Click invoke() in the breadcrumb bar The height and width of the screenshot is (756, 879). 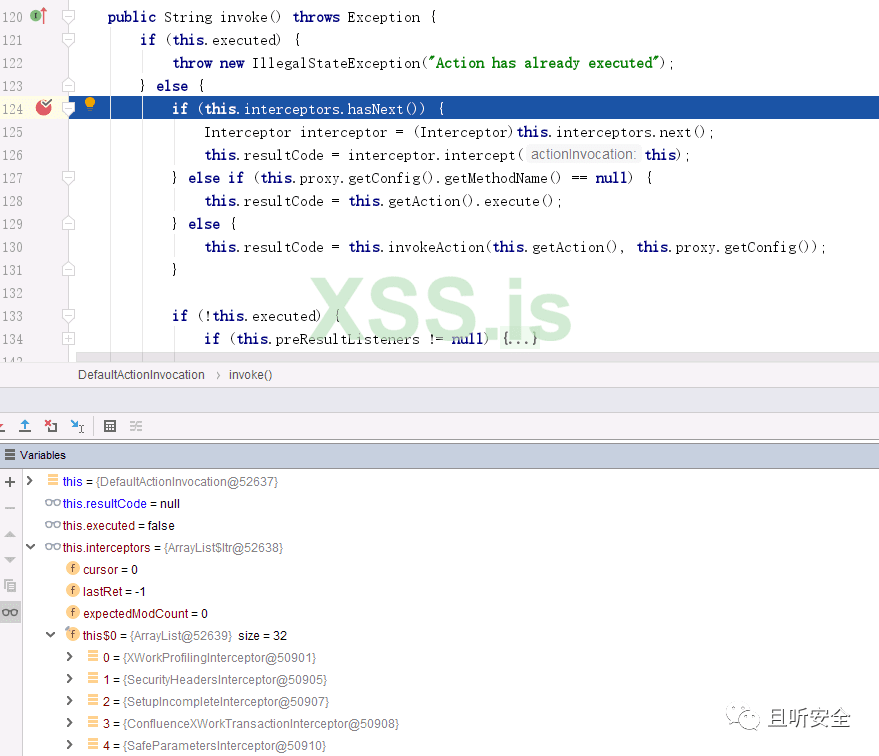click(x=251, y=375)
